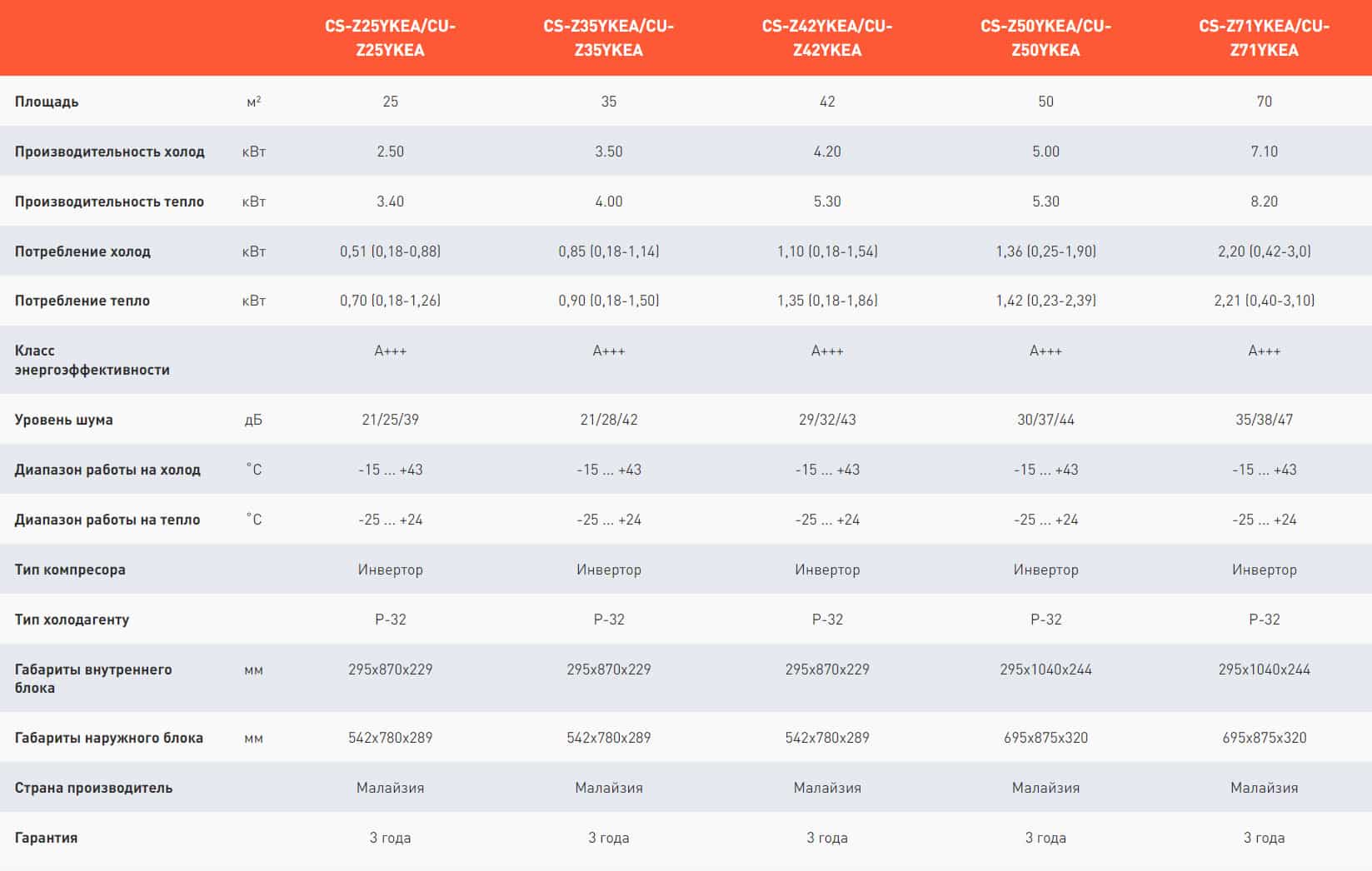The image size is (1372, 871).
Task: Click the CS-Z71YKEA/CU-Z71YKEA column header
Action: (x=1264, y=38)
